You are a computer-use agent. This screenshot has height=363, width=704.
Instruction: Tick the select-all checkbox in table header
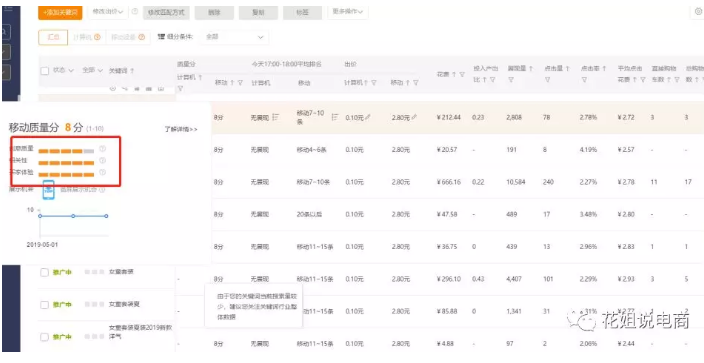44,71
